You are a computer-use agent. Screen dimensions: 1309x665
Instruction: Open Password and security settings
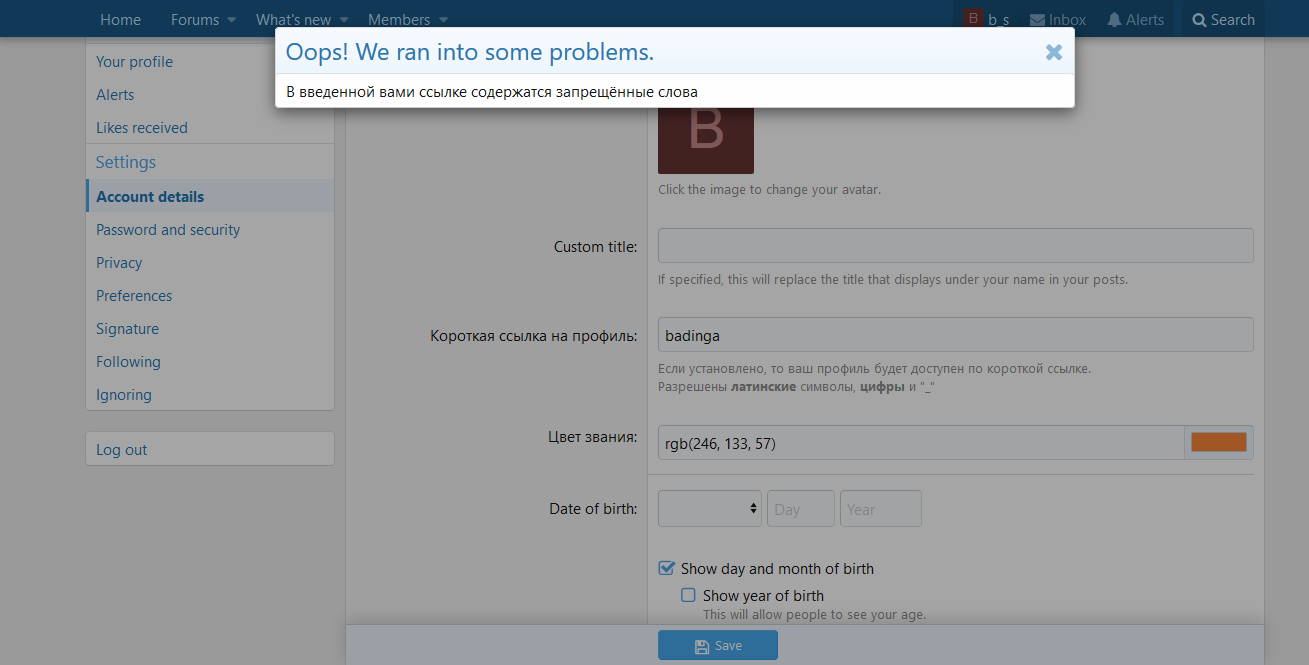168,230
